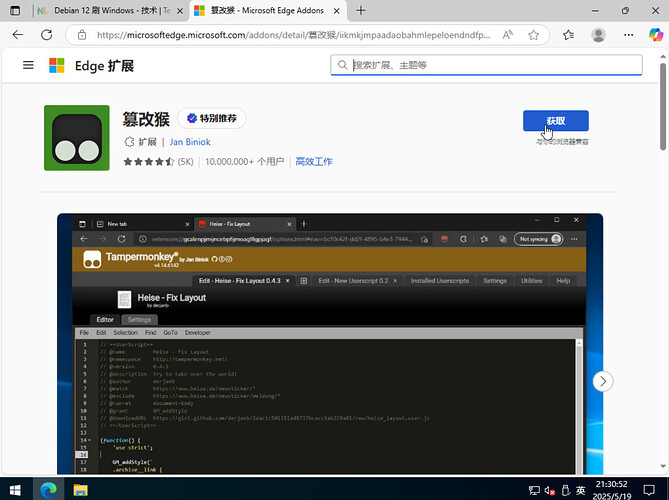The width and height of the screenshot is (669, 500).
Task: Focus the extension search box
Action: pyautogui.click(x=486, y=65)
